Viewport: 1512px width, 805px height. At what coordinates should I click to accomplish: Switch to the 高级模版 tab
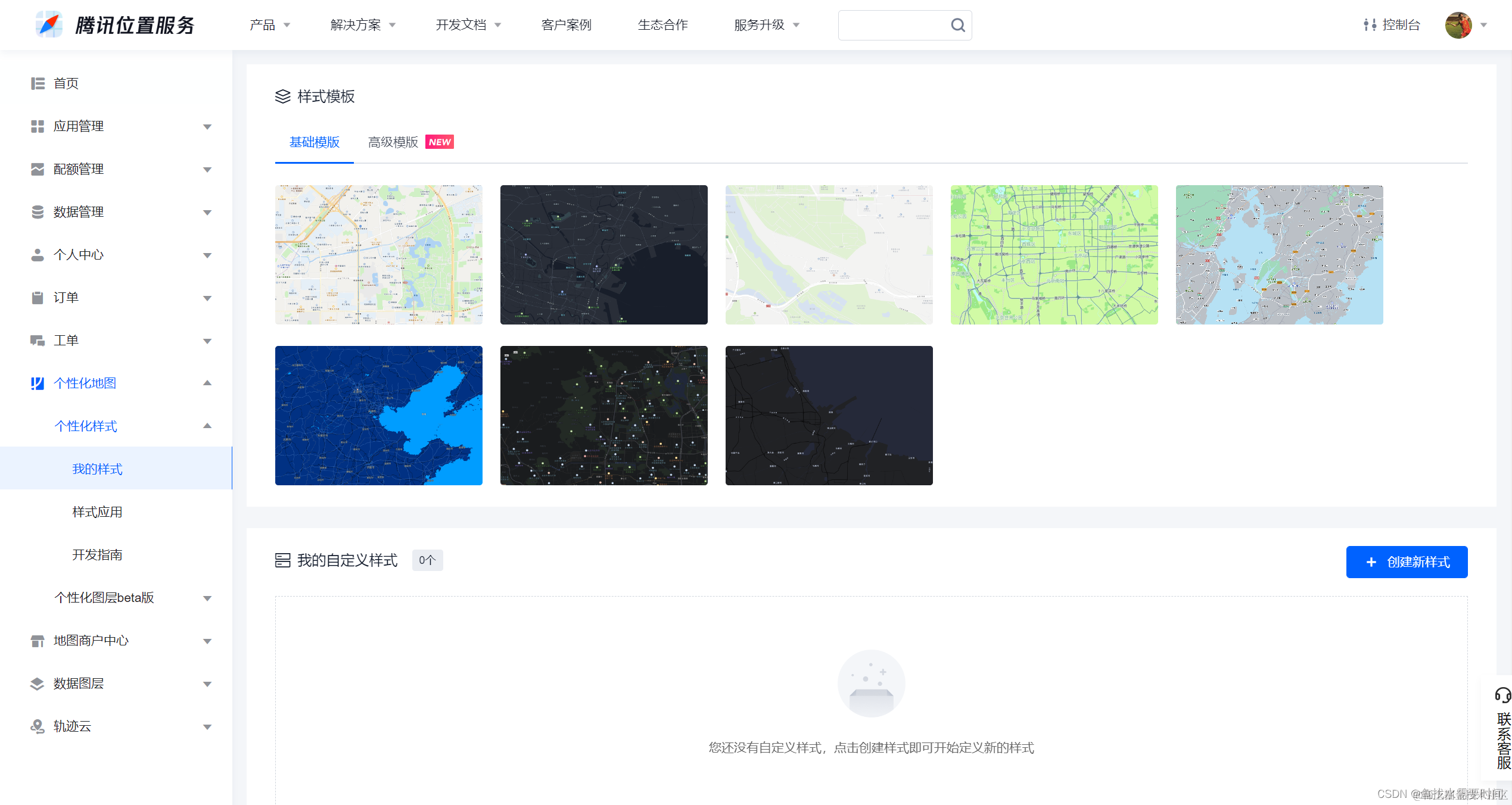(393, 142)
